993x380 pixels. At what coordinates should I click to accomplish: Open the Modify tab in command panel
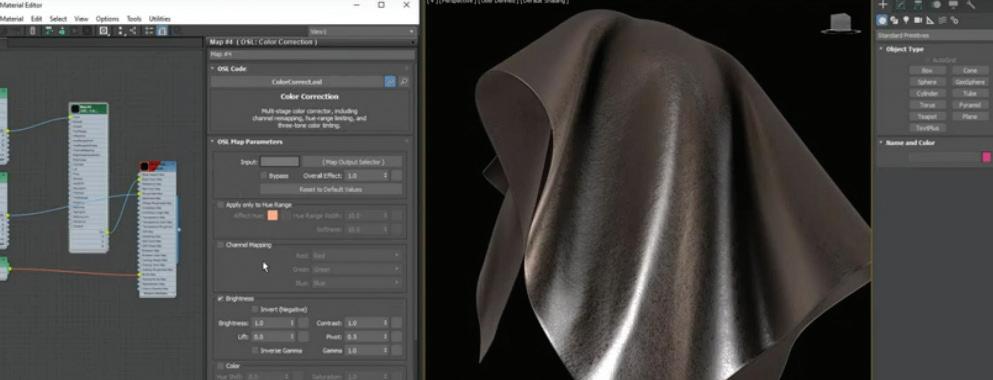coord(901,4)
